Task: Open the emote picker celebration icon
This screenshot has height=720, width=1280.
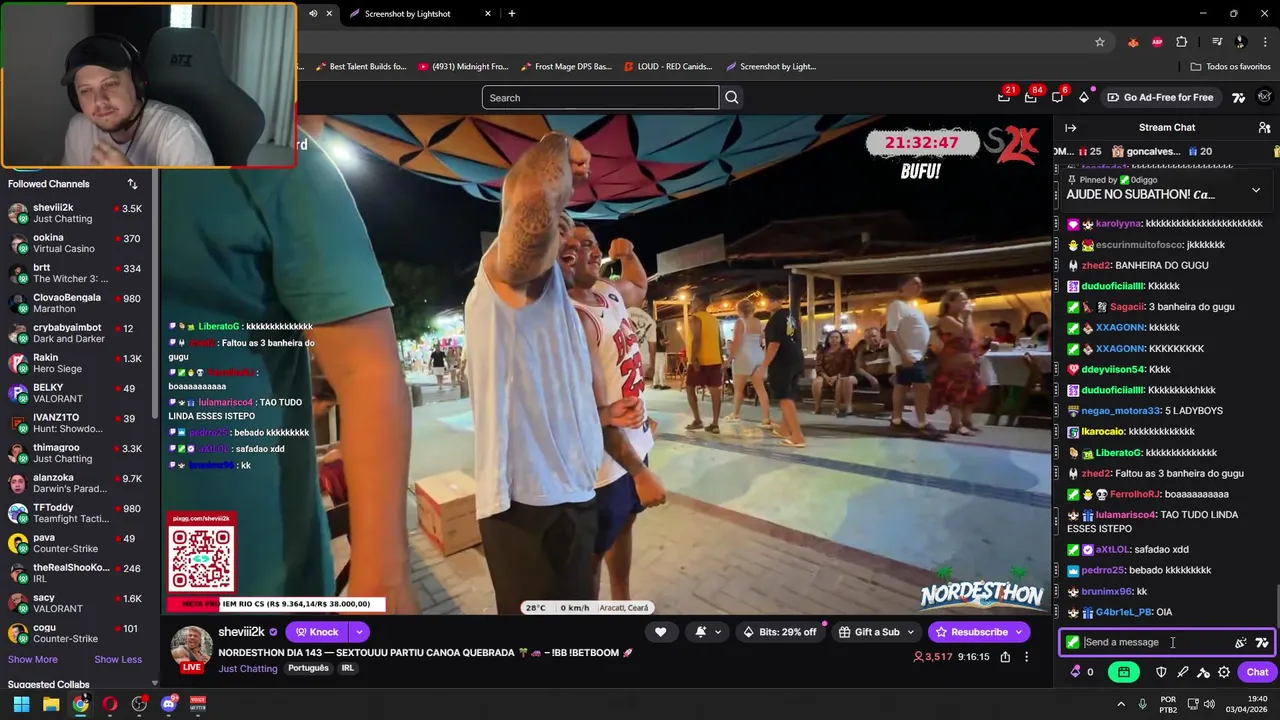Action: point(1241,643)
